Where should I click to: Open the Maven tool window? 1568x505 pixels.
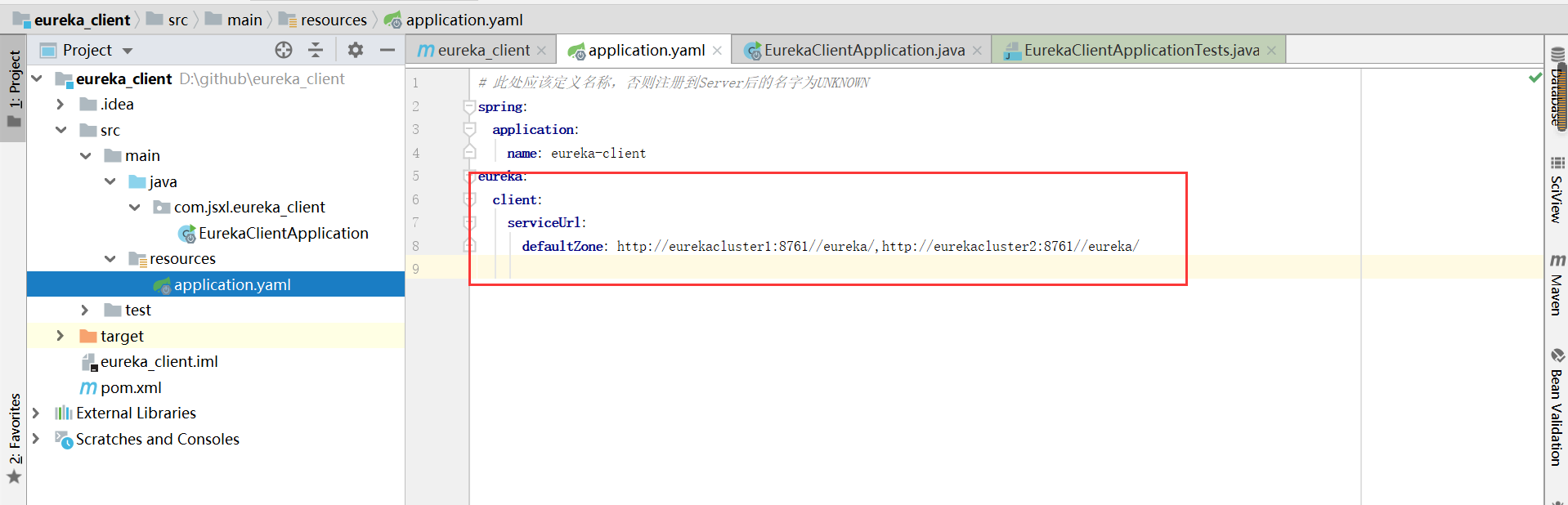(1557, 284)
